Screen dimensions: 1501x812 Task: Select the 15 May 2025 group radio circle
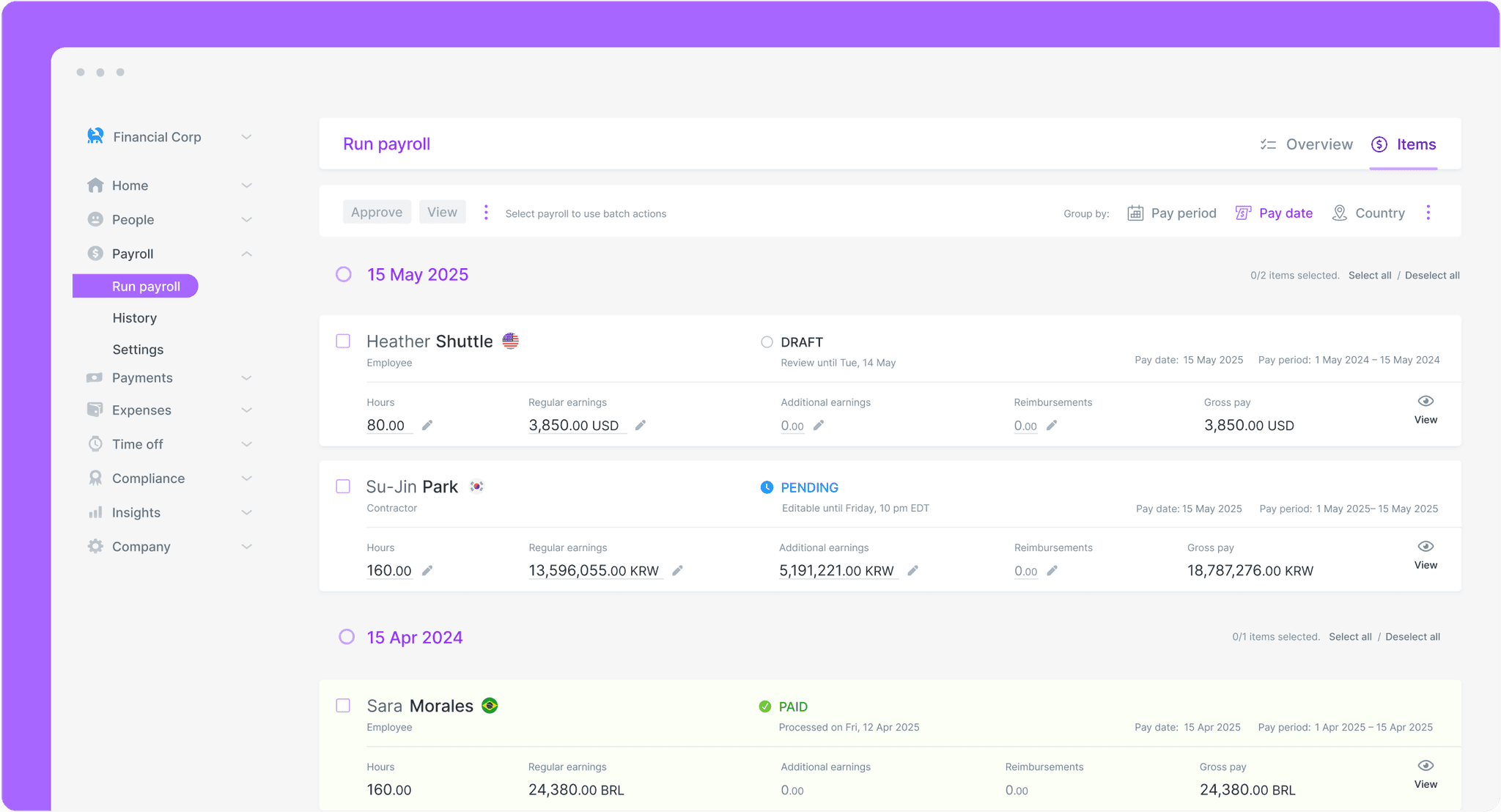click(344, 275)
